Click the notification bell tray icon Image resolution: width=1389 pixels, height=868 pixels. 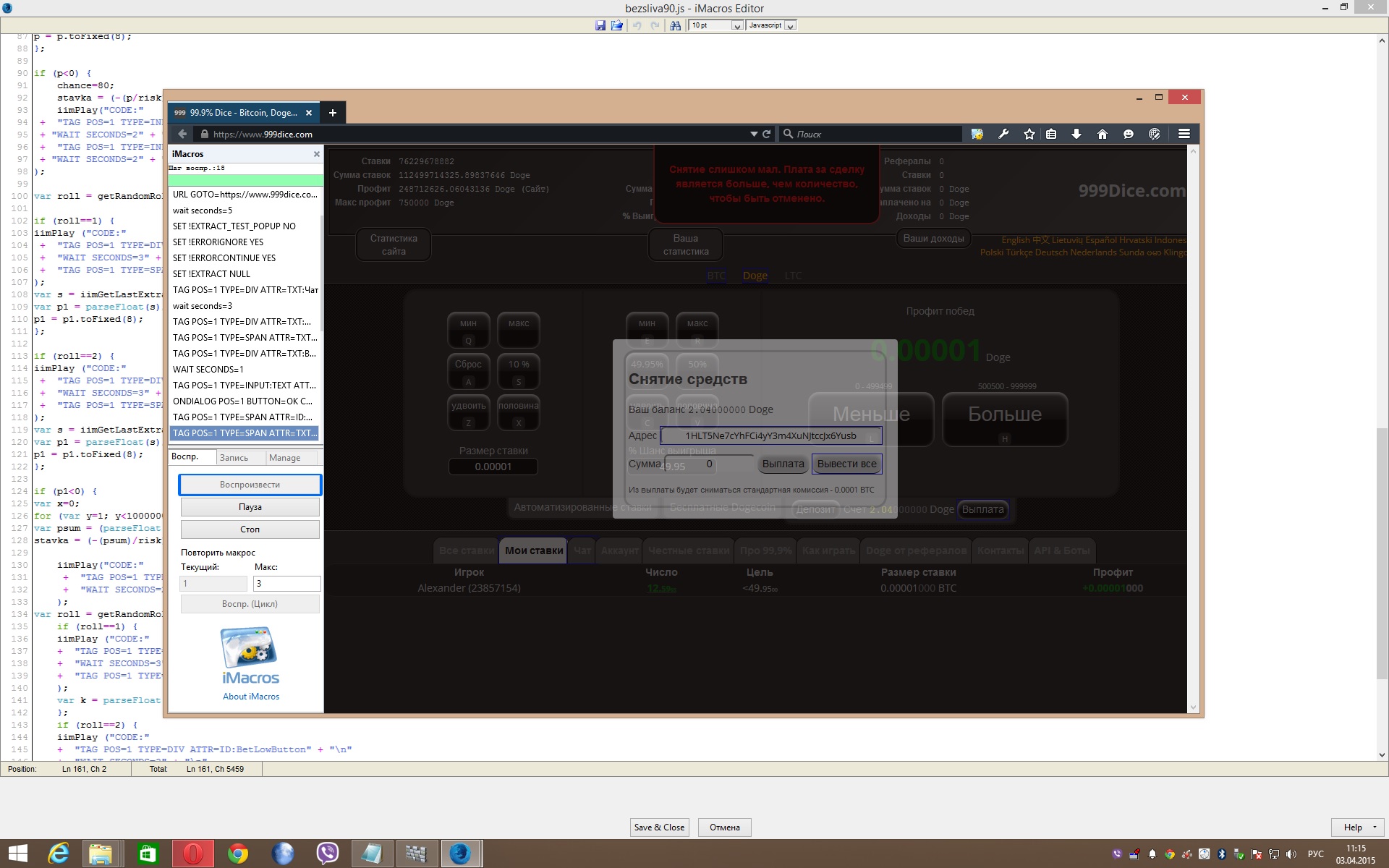[x=1152, y=854]
